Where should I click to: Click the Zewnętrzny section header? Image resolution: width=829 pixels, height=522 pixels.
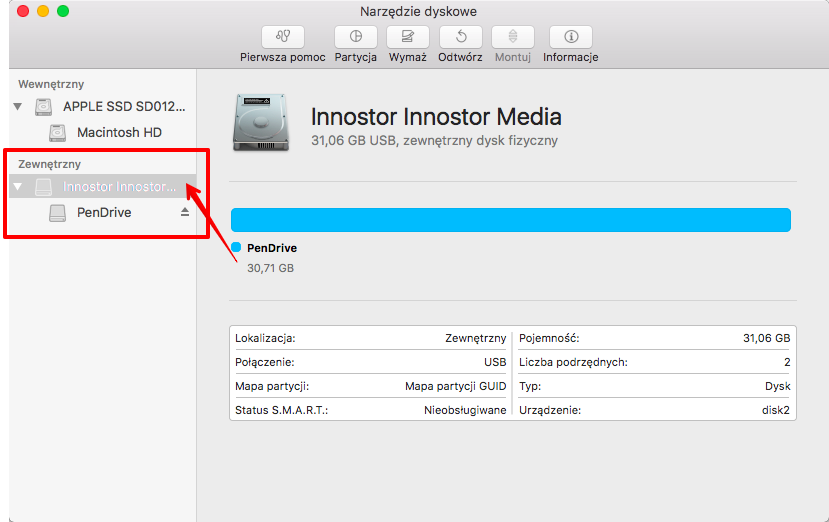point(50,164)
